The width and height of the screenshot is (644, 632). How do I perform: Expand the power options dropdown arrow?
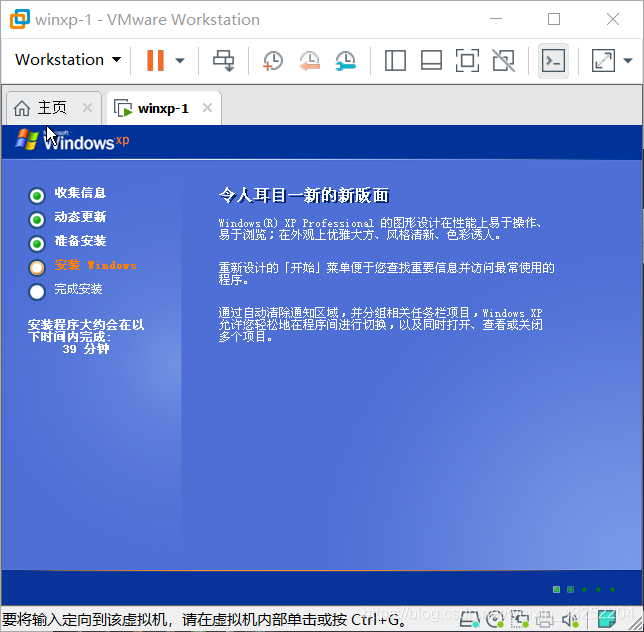point(179,61)
